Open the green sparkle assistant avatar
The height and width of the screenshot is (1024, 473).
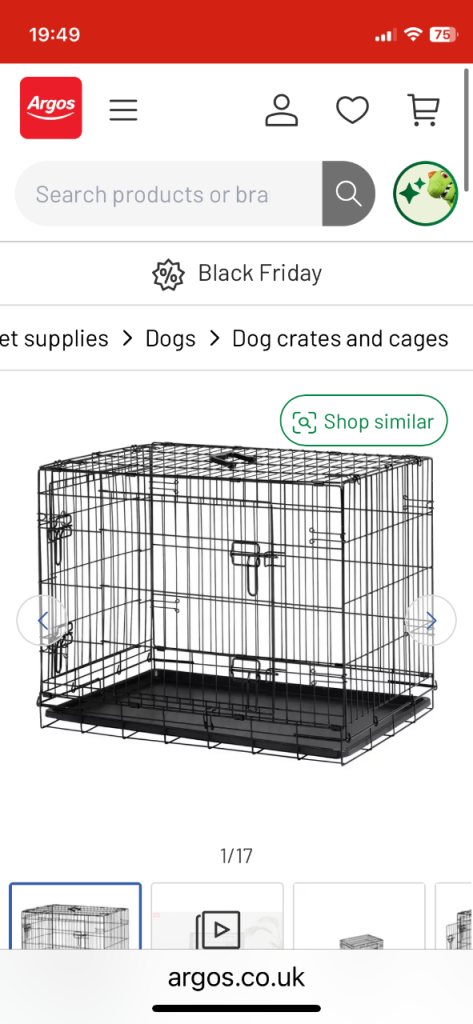[x=425, y=194]
